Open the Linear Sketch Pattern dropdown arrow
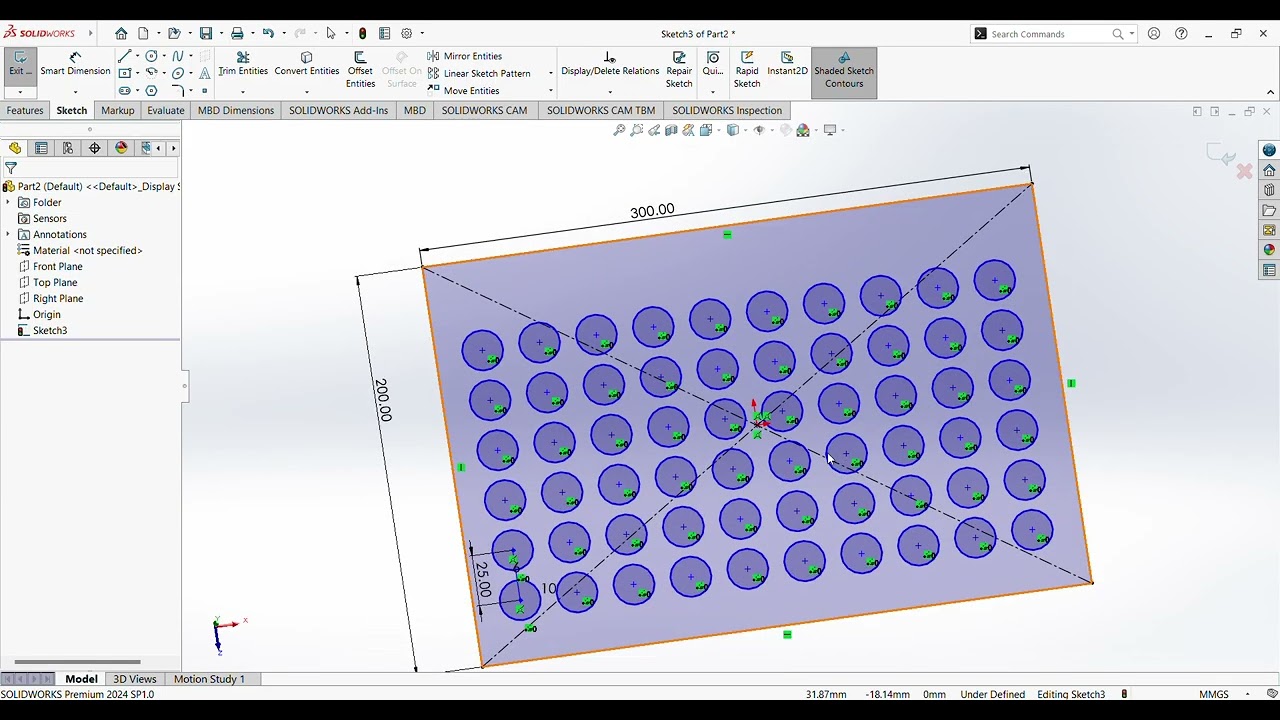1280x720 pixels. (x=551, y=74)
